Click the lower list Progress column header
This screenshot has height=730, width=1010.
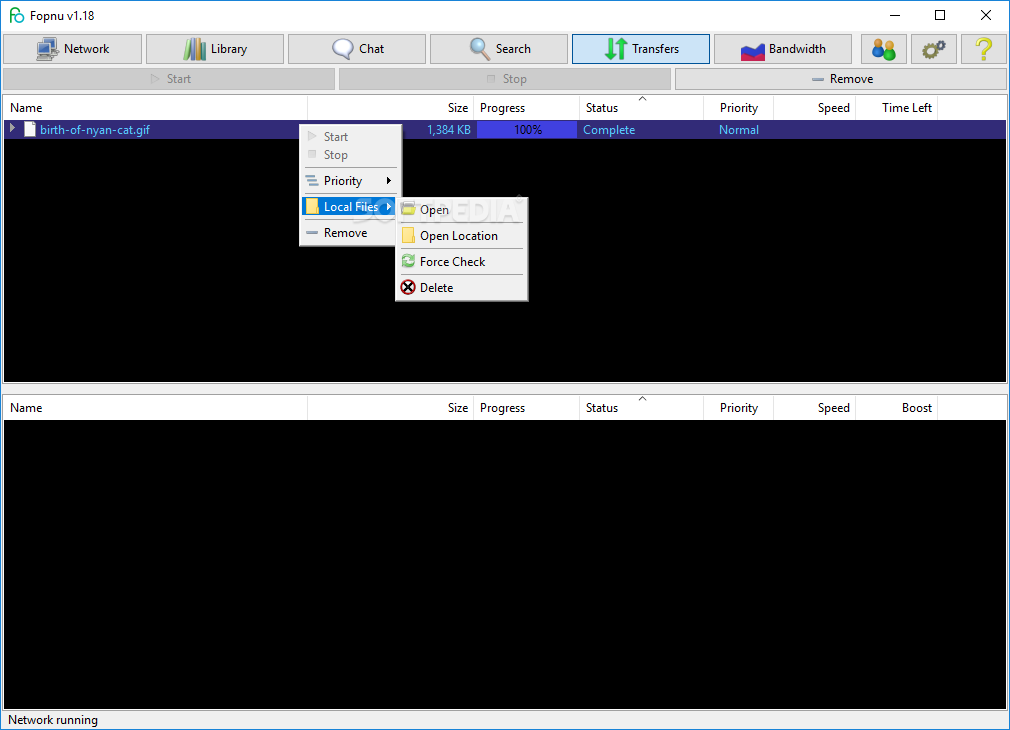tap(526, 408)
